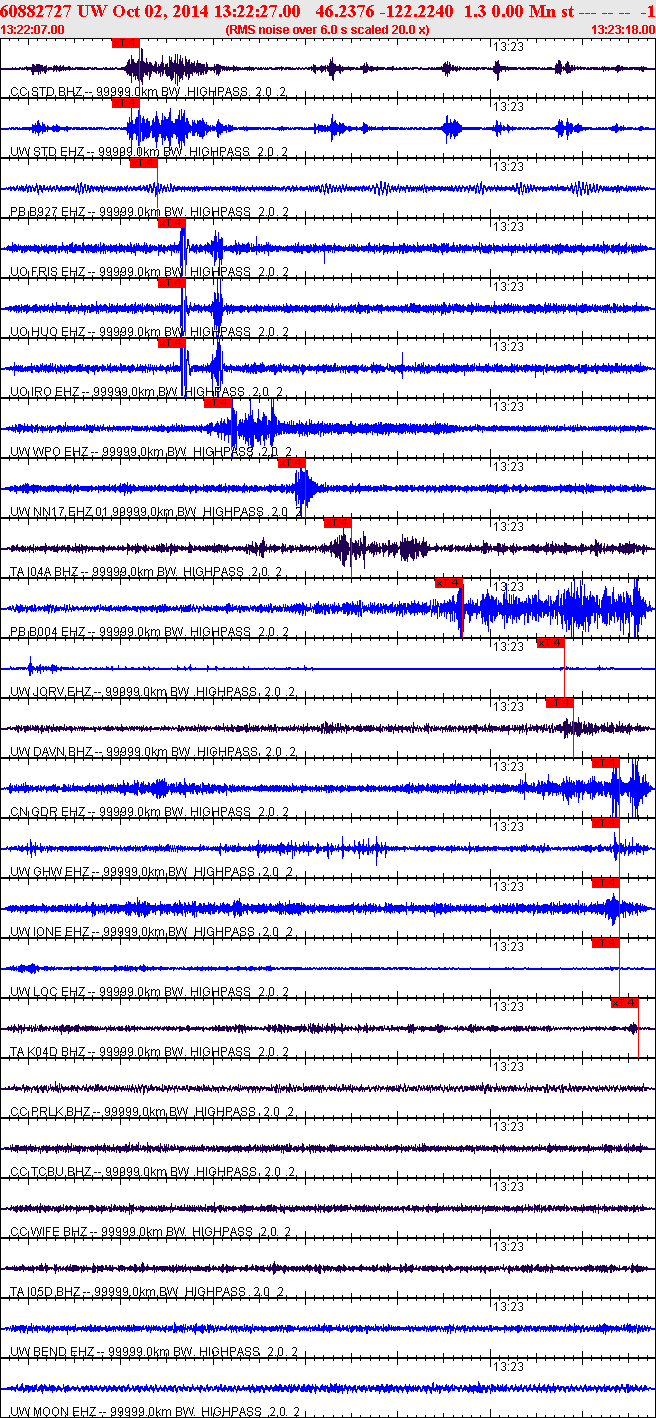
Task: Click the RMS noise scaling note
Action: tap(328, 30)
